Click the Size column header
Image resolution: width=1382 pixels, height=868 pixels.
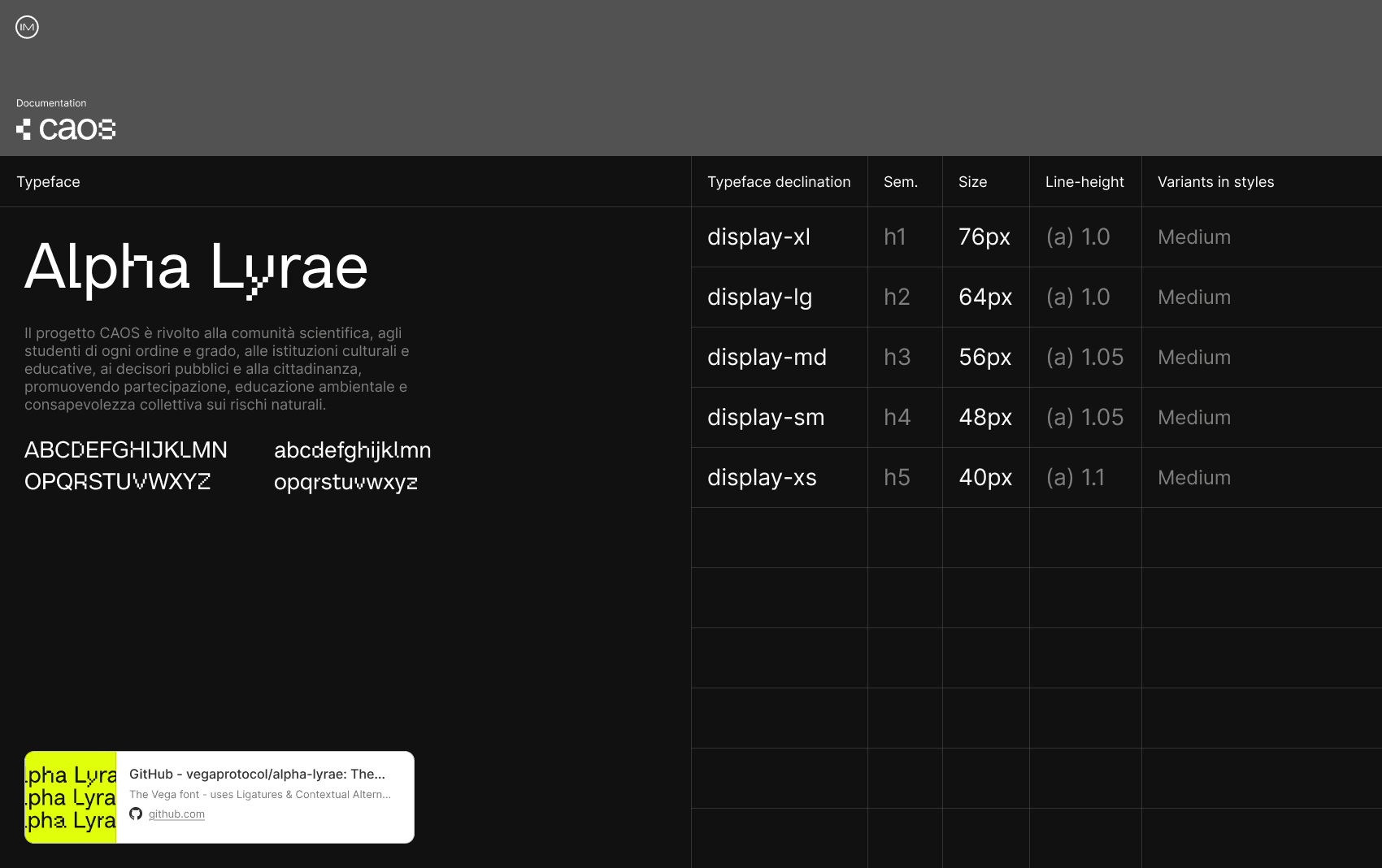(972, 182)
